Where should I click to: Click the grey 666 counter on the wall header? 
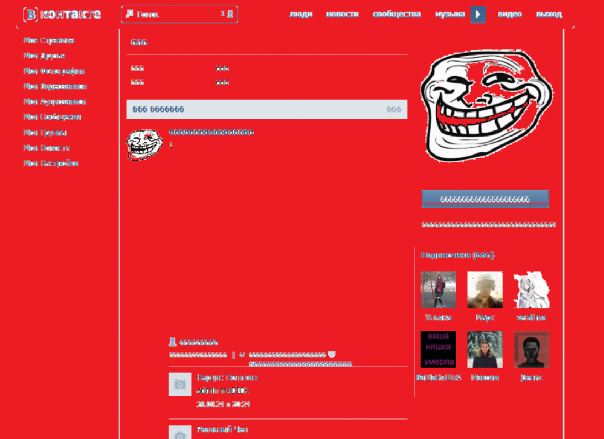394,109
